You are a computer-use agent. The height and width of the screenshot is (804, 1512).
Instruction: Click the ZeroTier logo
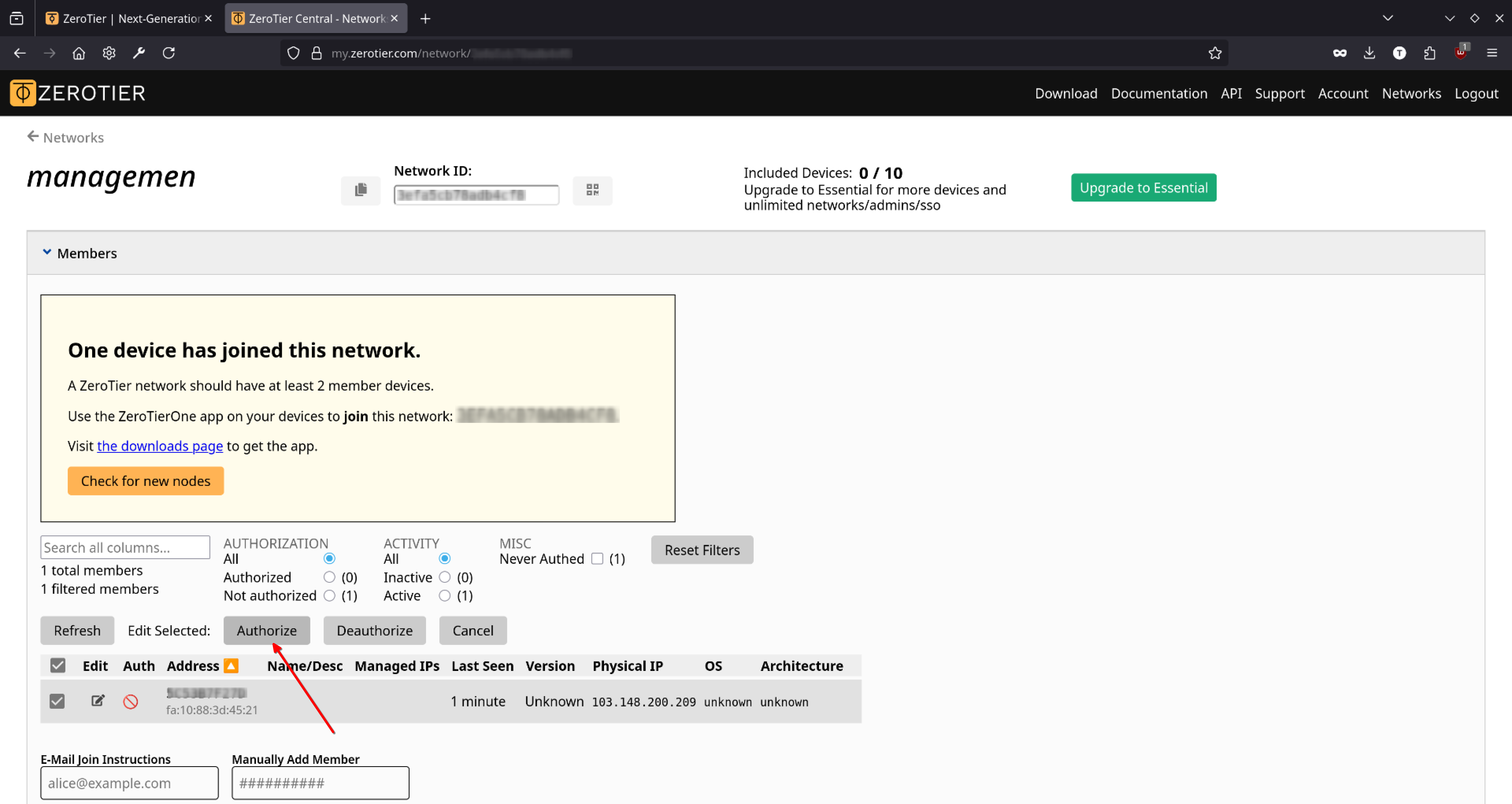click(78, 93)
